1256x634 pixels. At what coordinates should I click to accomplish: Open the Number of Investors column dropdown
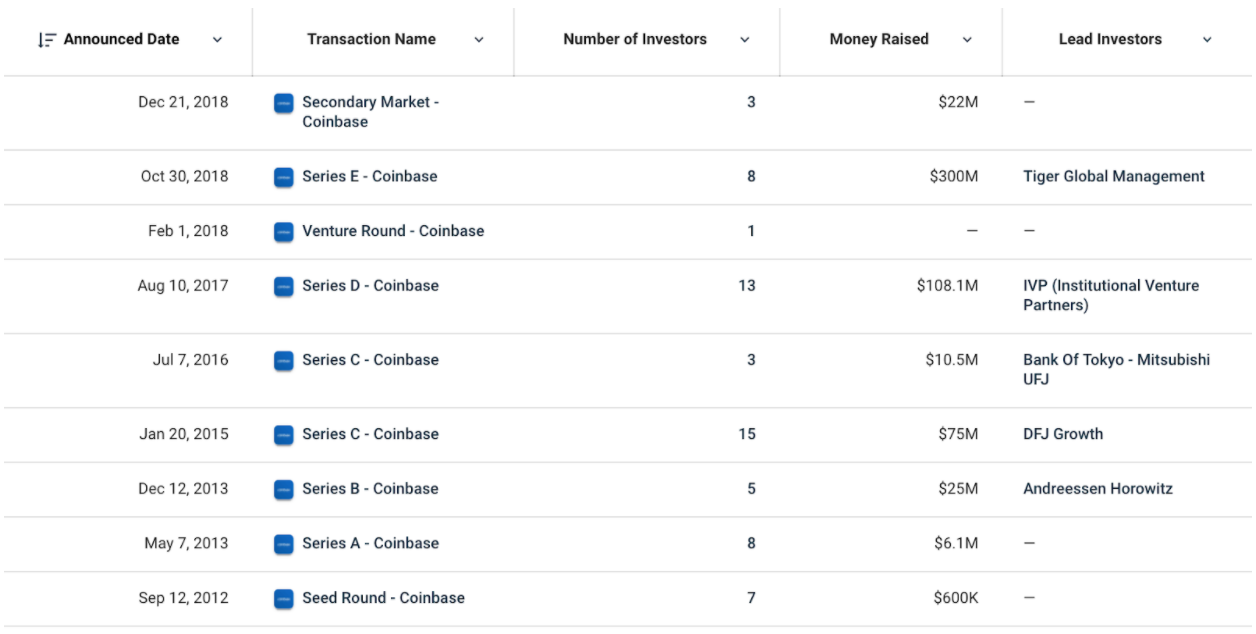pos(744,40)
